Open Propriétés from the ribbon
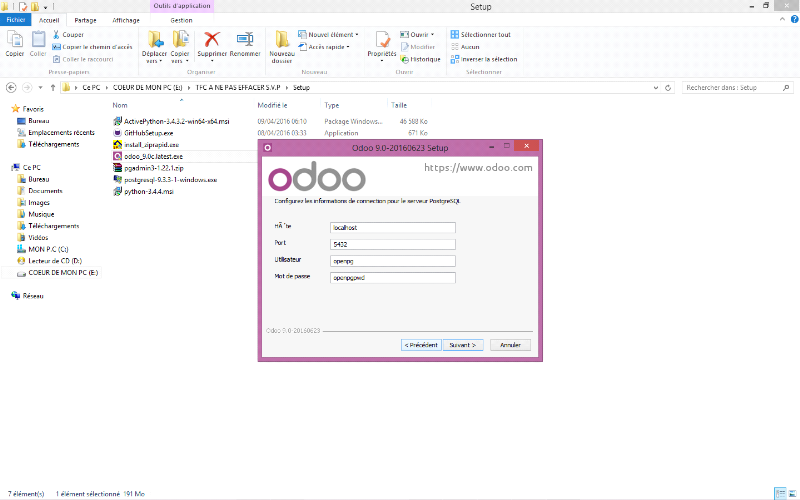The width and height of the screenshot is (800, 500). 382,42
